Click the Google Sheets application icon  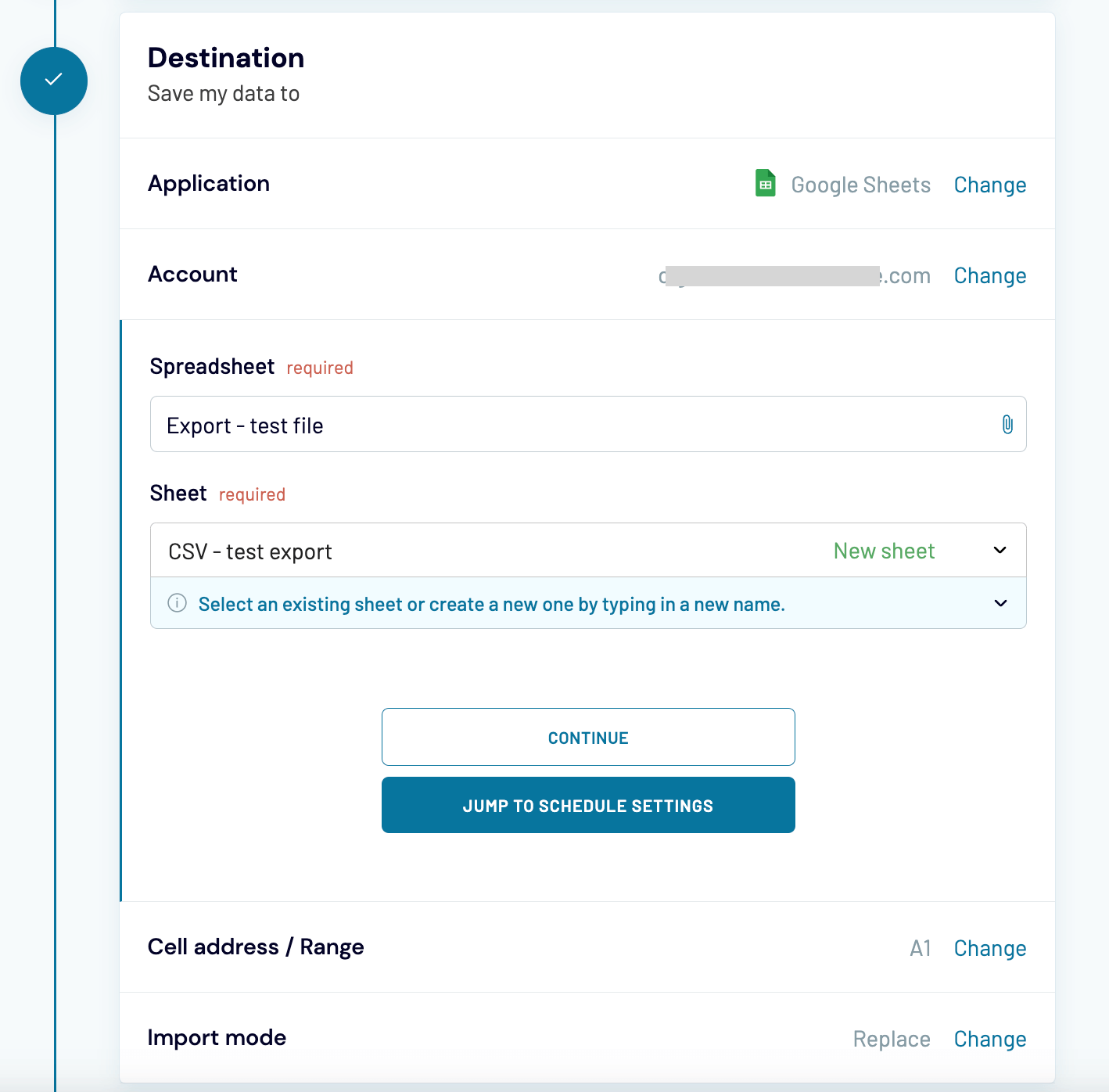[x=766, y=183]
